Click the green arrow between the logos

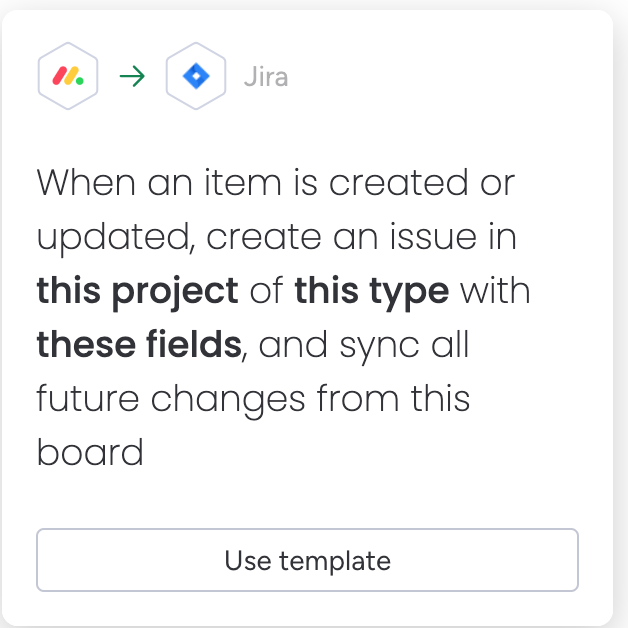(132, 76)
